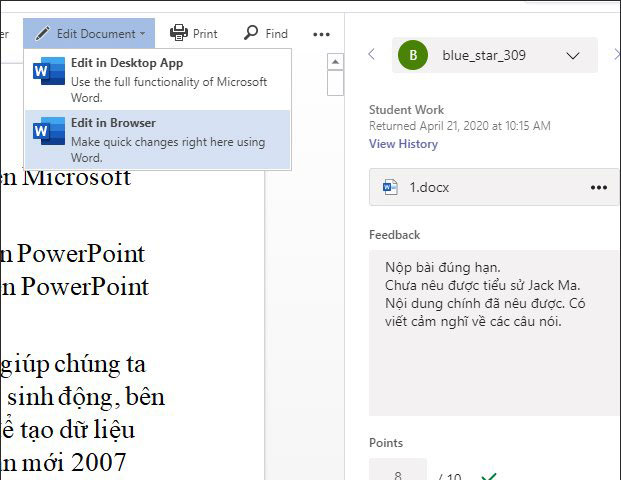Viewport: 621px width, 480px height.
Task: Click the Feedback label
Action: [x=394, y=235]
